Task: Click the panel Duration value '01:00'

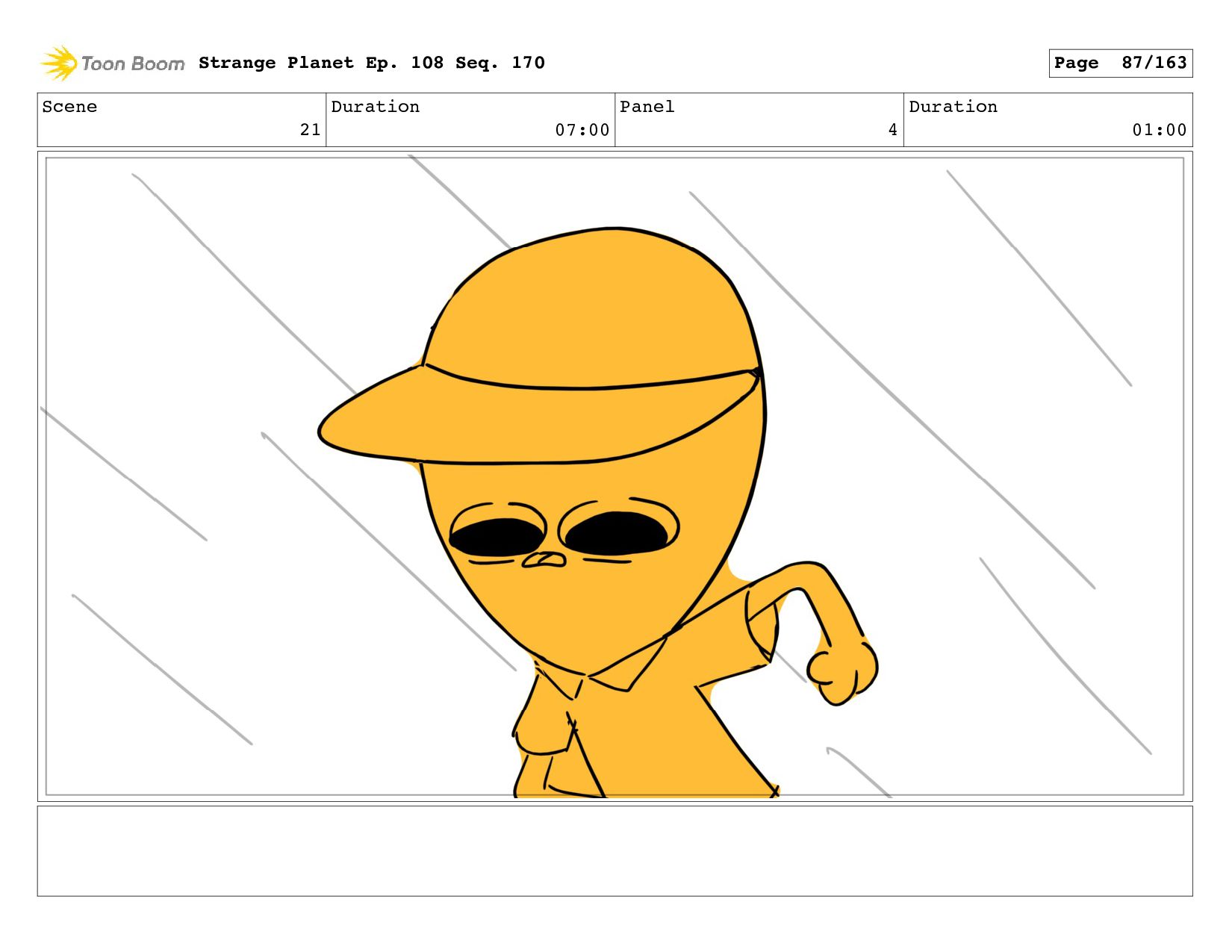Action: point(1160,130)
